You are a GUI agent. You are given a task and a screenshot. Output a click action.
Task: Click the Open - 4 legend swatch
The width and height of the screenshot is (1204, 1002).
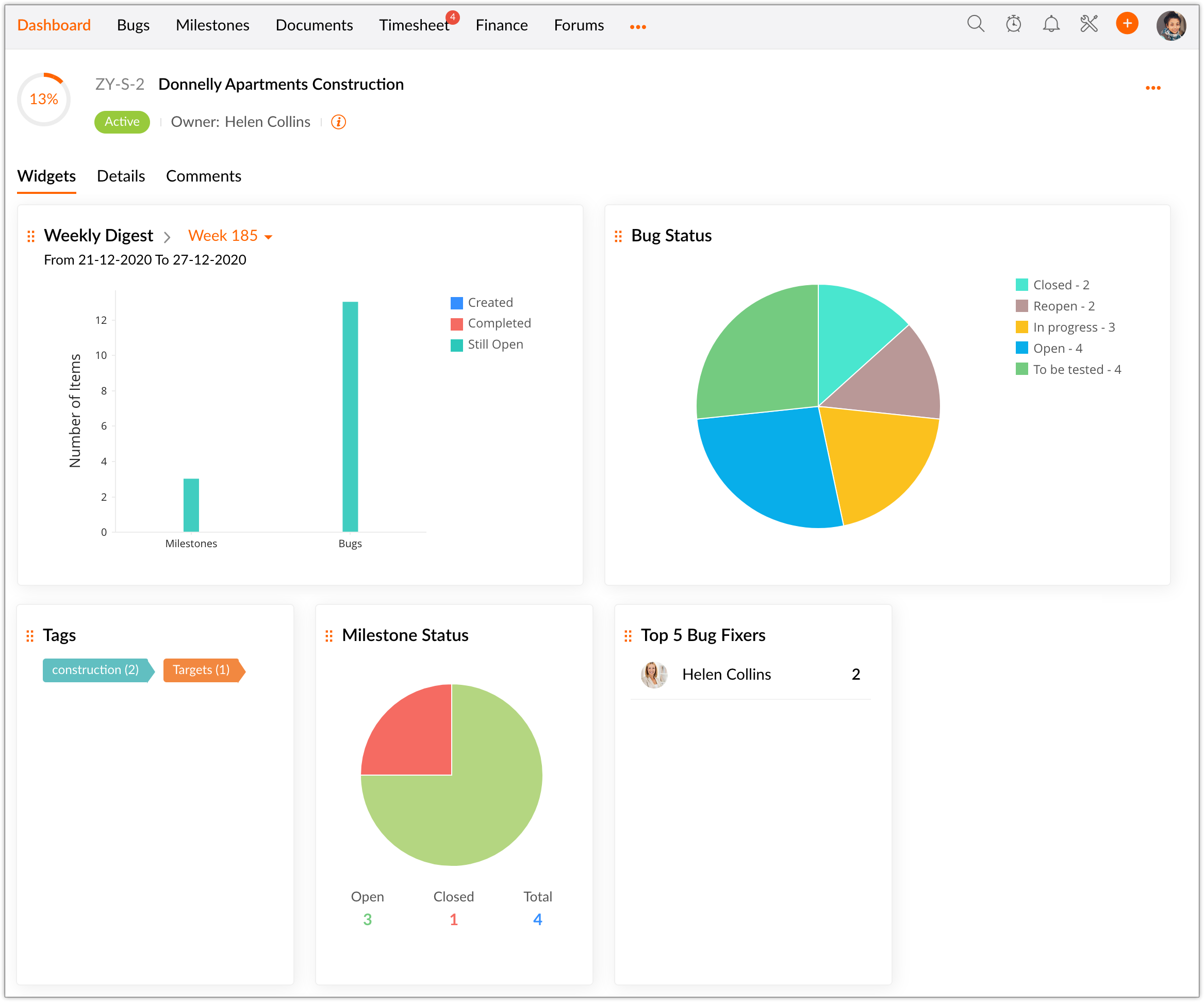(x=1021, y=348)
